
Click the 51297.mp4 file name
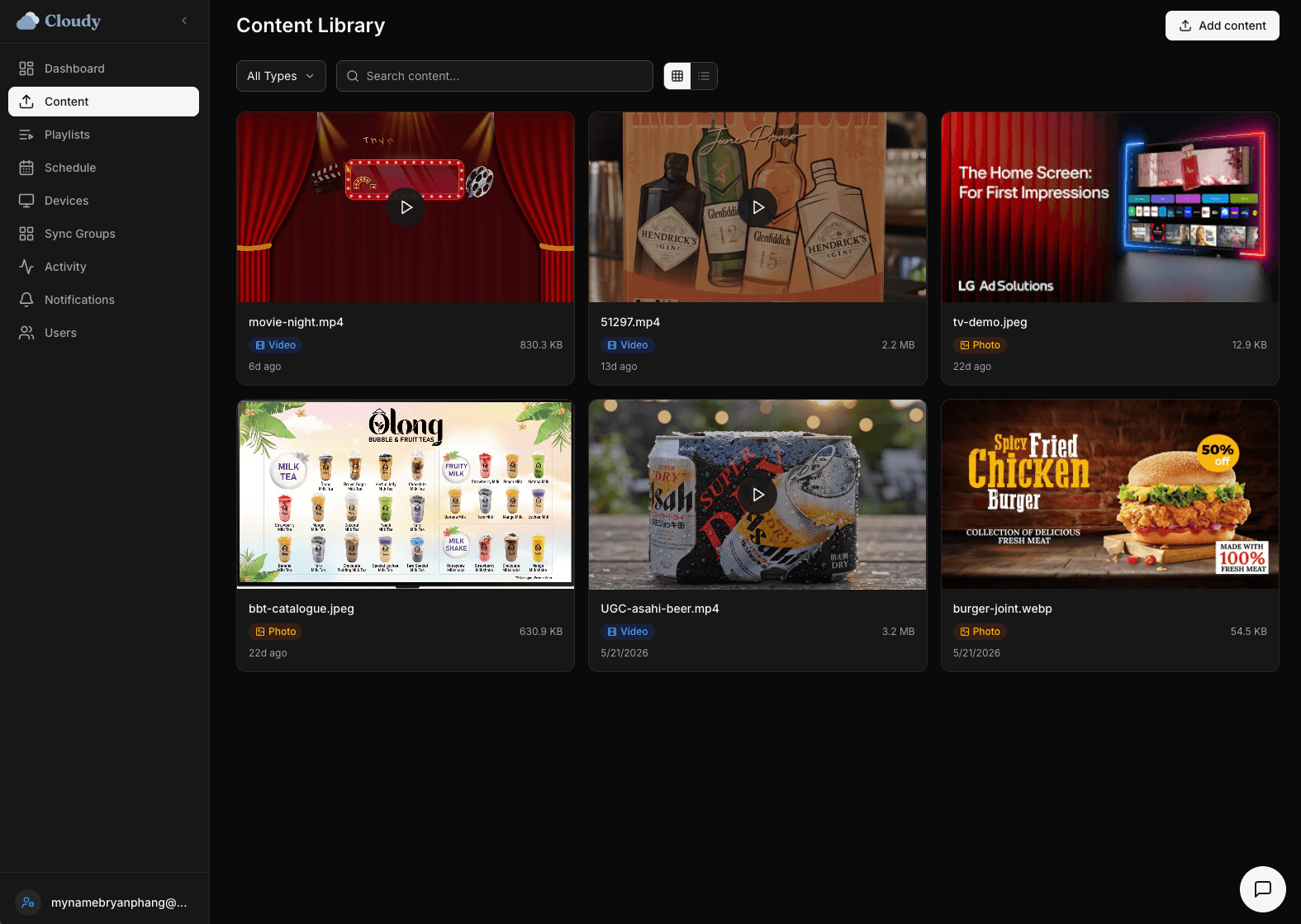click(630, 322)
